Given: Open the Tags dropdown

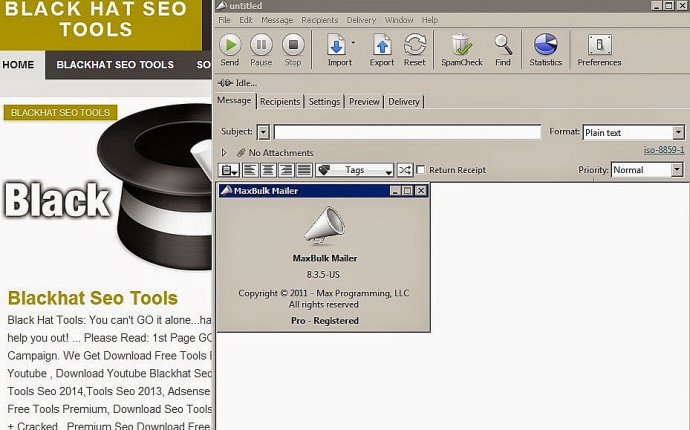Looking at the screenshot, I should tap(355, 170).
